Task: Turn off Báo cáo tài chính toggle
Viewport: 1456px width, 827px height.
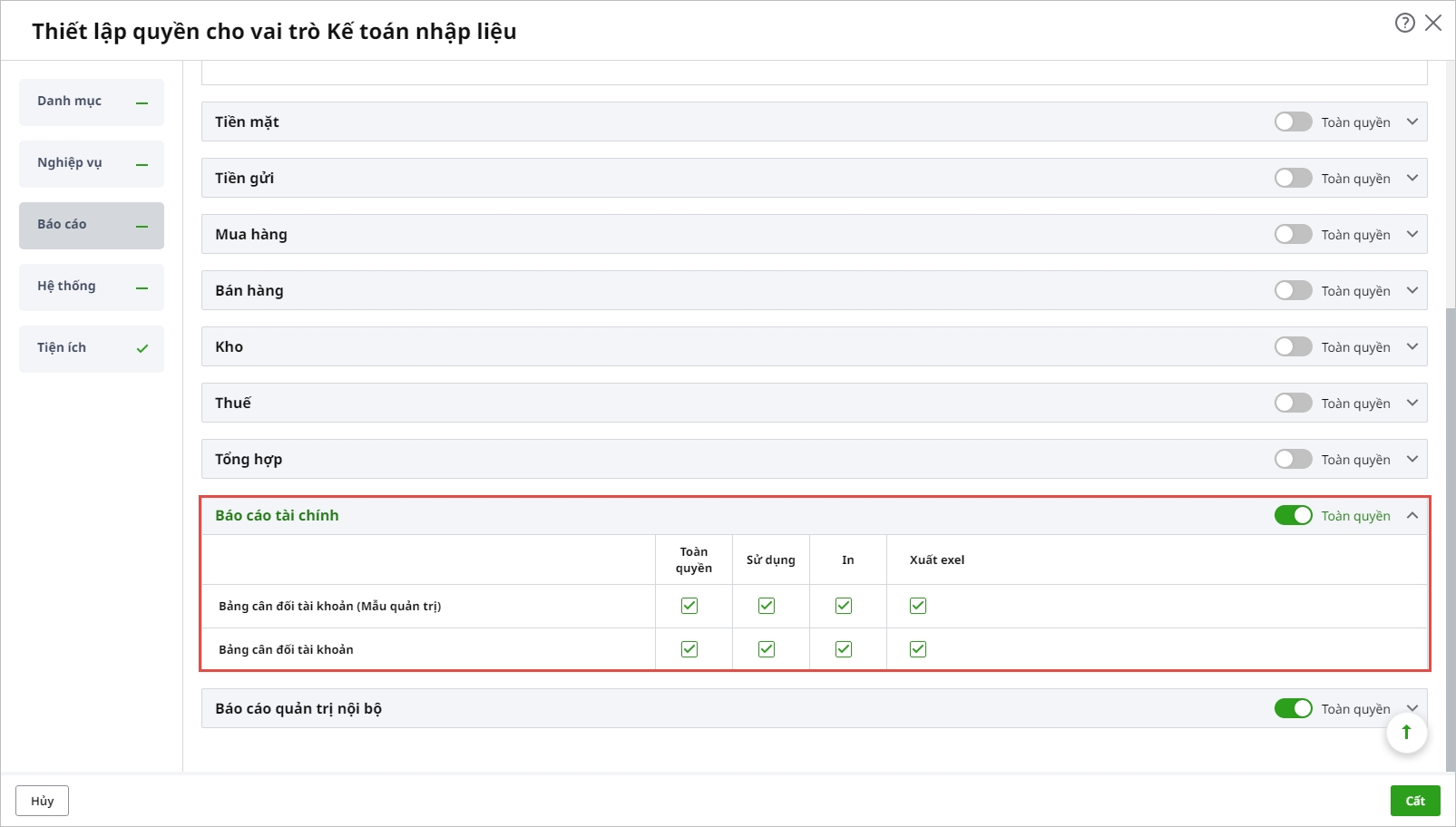Action: [x=1293, y=515]
